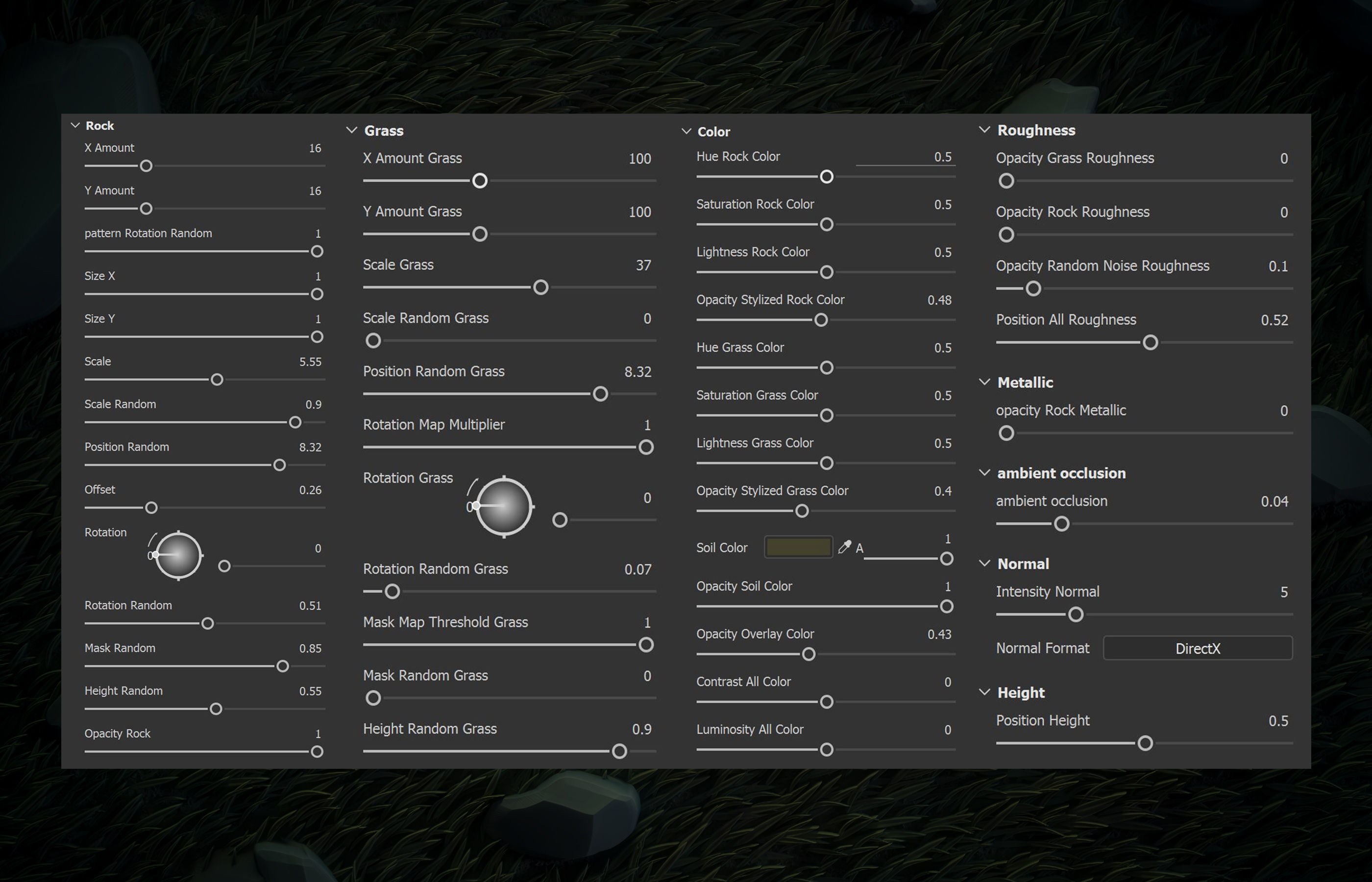This screenshot has height=882, width=1372.
Task: Collapse the Rock section chevron
Action: (x=75, y=125)
